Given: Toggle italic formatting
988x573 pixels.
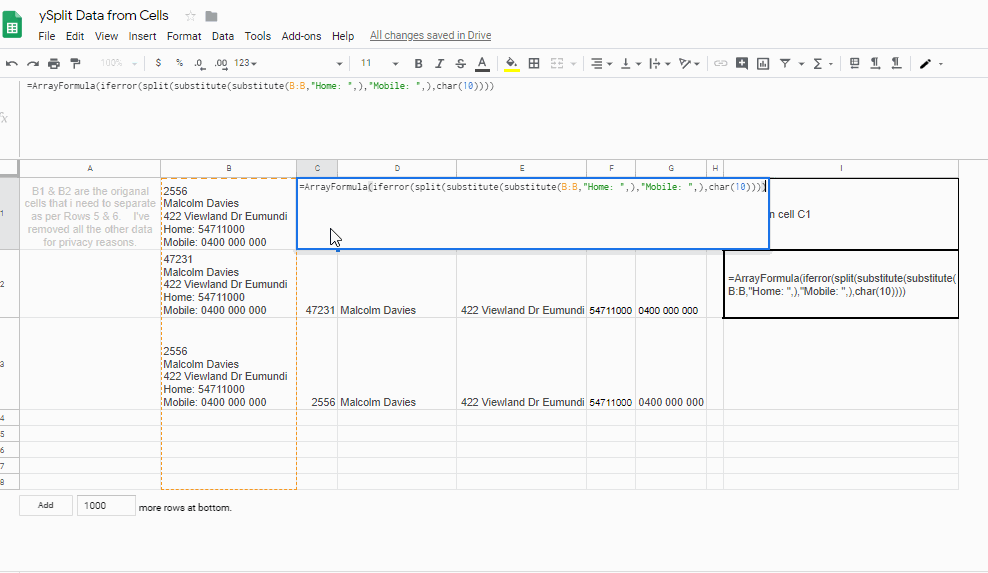Looking at the screenshot, I should (x=439, y=63).
